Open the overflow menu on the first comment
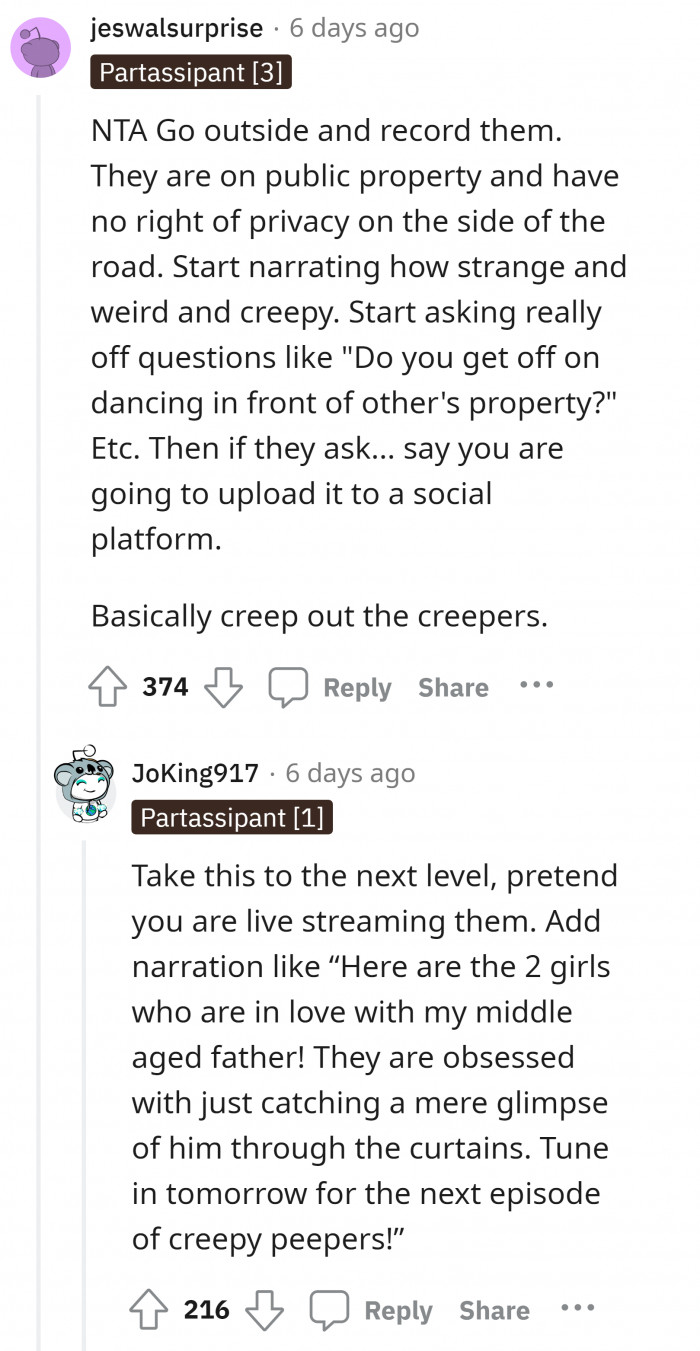The width and height of the screenshot is (700, 1351). pyautogui.click(x=537, y=686)
